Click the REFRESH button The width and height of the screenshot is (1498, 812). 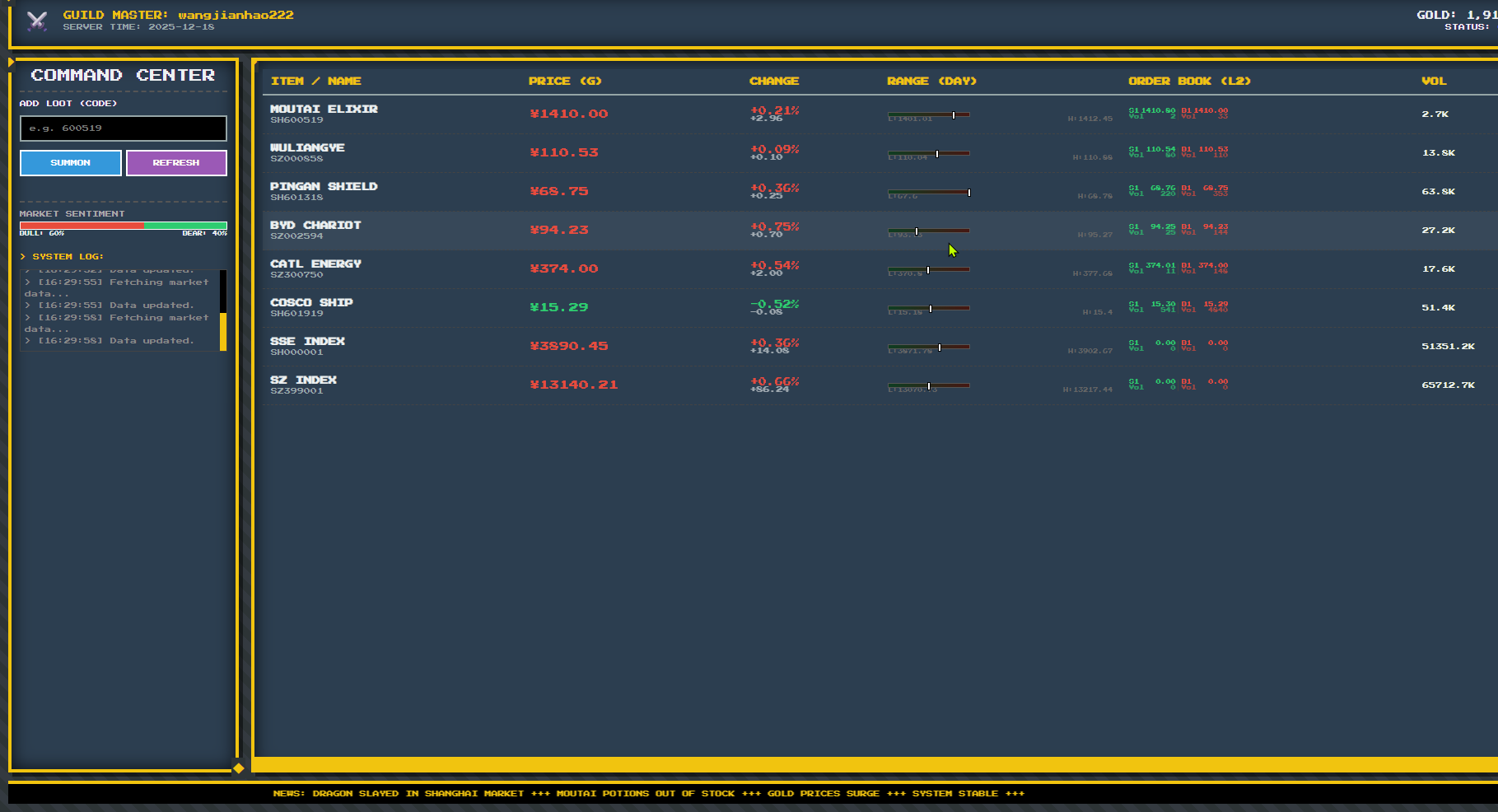point(175,162)
